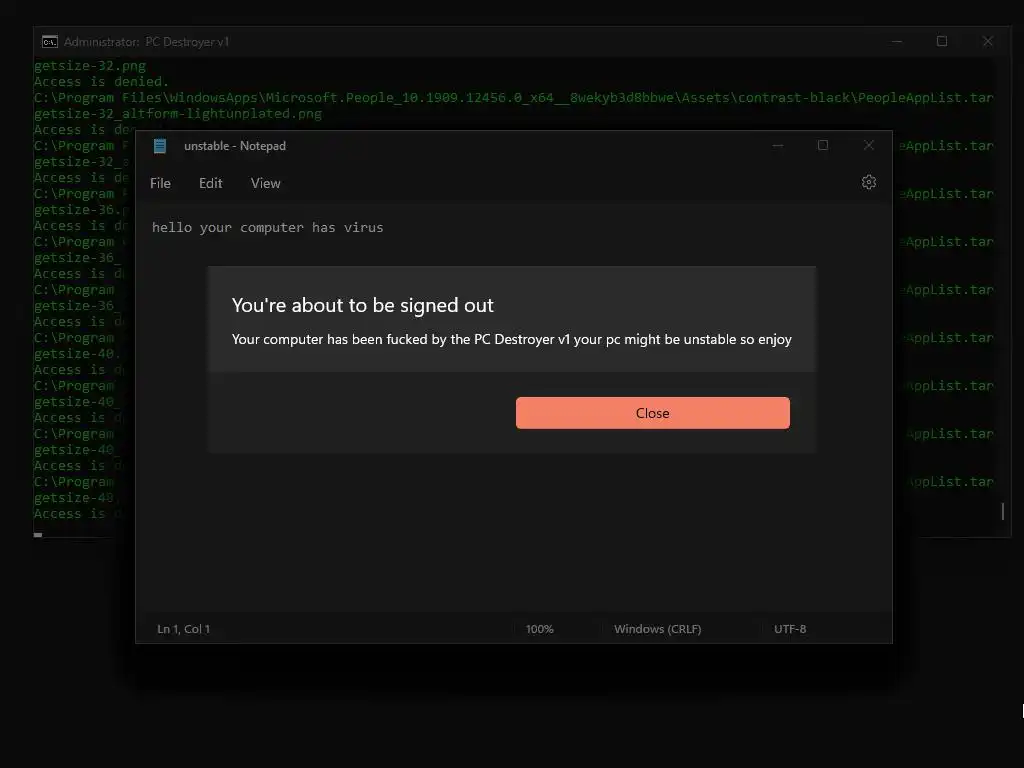Open the File menu in Notepad
The image size is (1024, 768).
(160, 184)
